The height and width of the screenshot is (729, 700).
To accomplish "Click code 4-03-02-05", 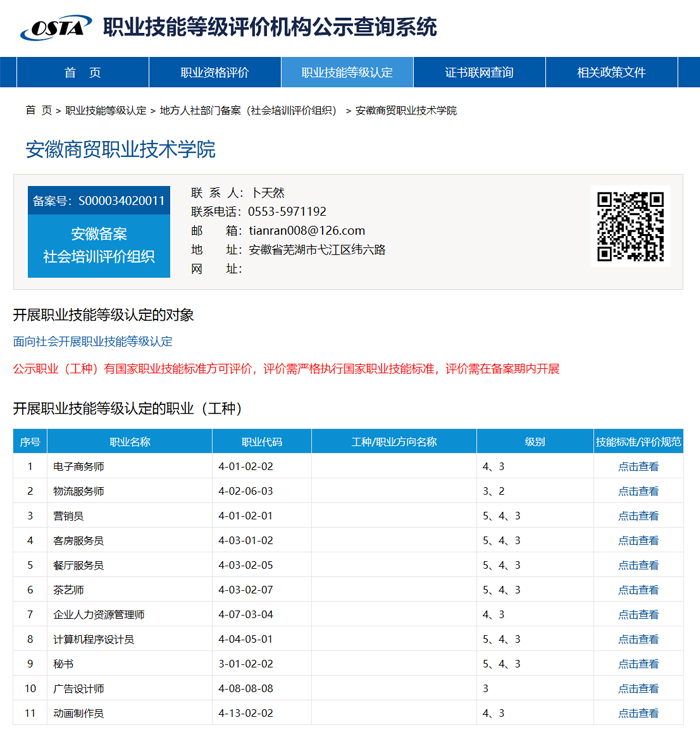I will (245, 565).
